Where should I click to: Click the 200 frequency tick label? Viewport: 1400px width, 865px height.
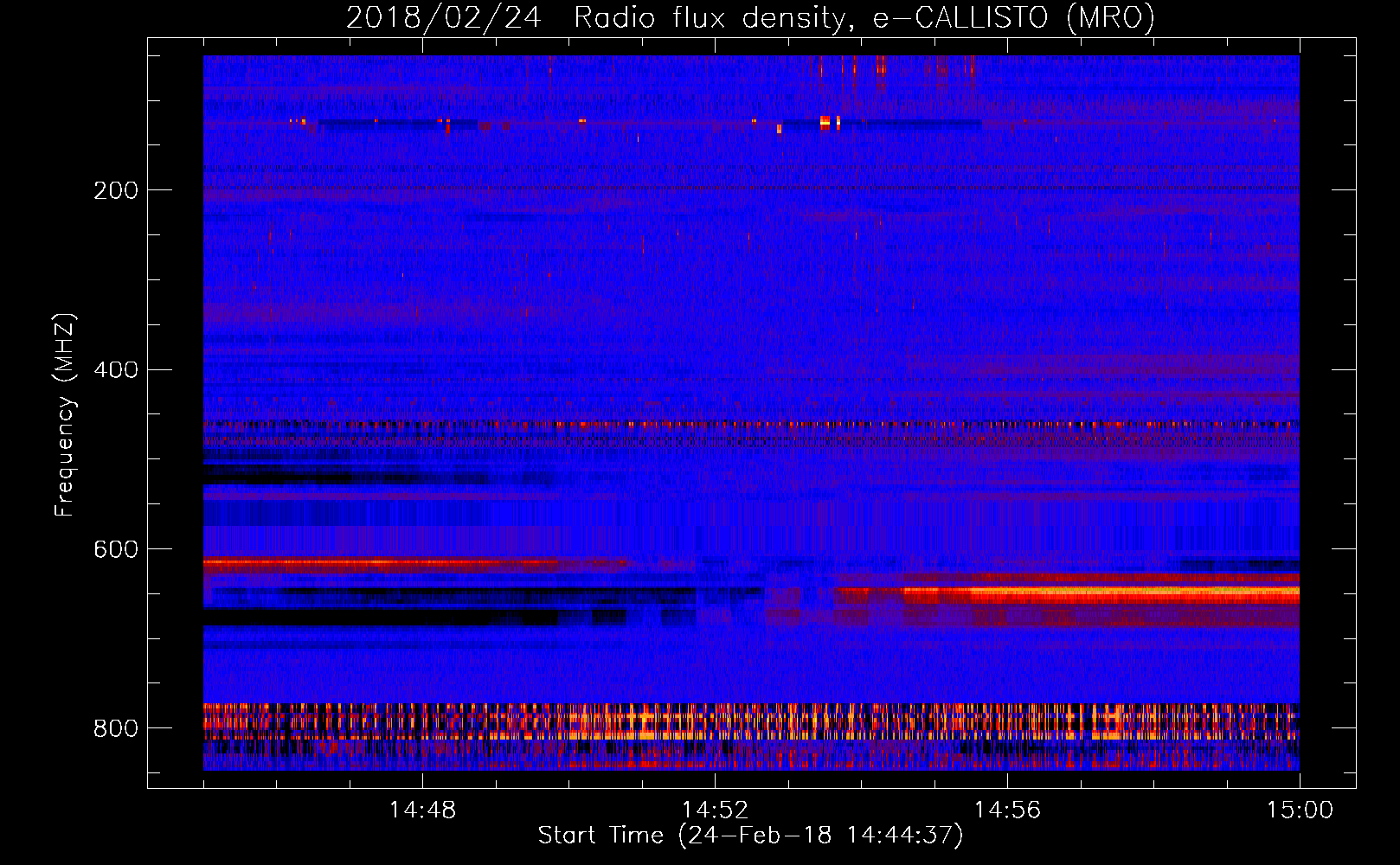(x=116, y=190)
